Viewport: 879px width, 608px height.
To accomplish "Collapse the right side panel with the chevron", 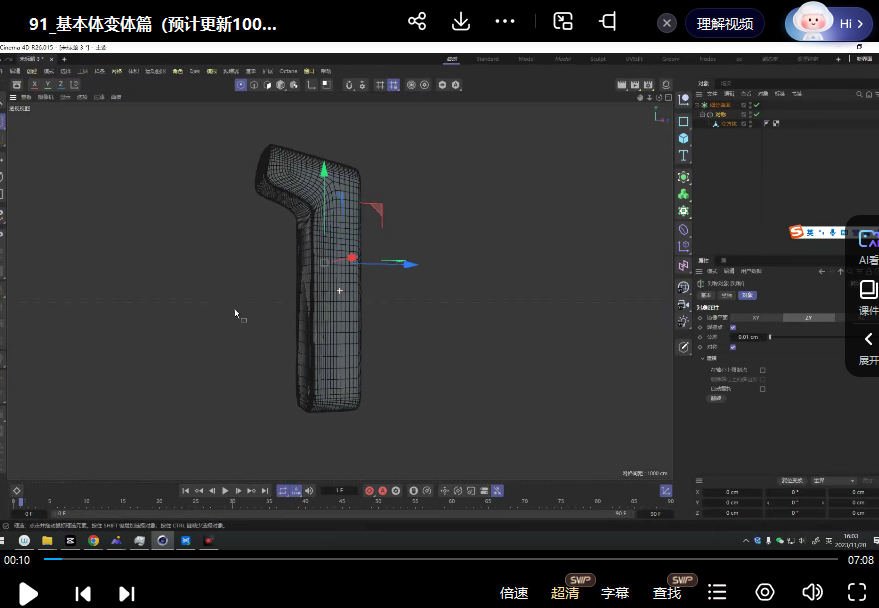I will click(866, 339).
